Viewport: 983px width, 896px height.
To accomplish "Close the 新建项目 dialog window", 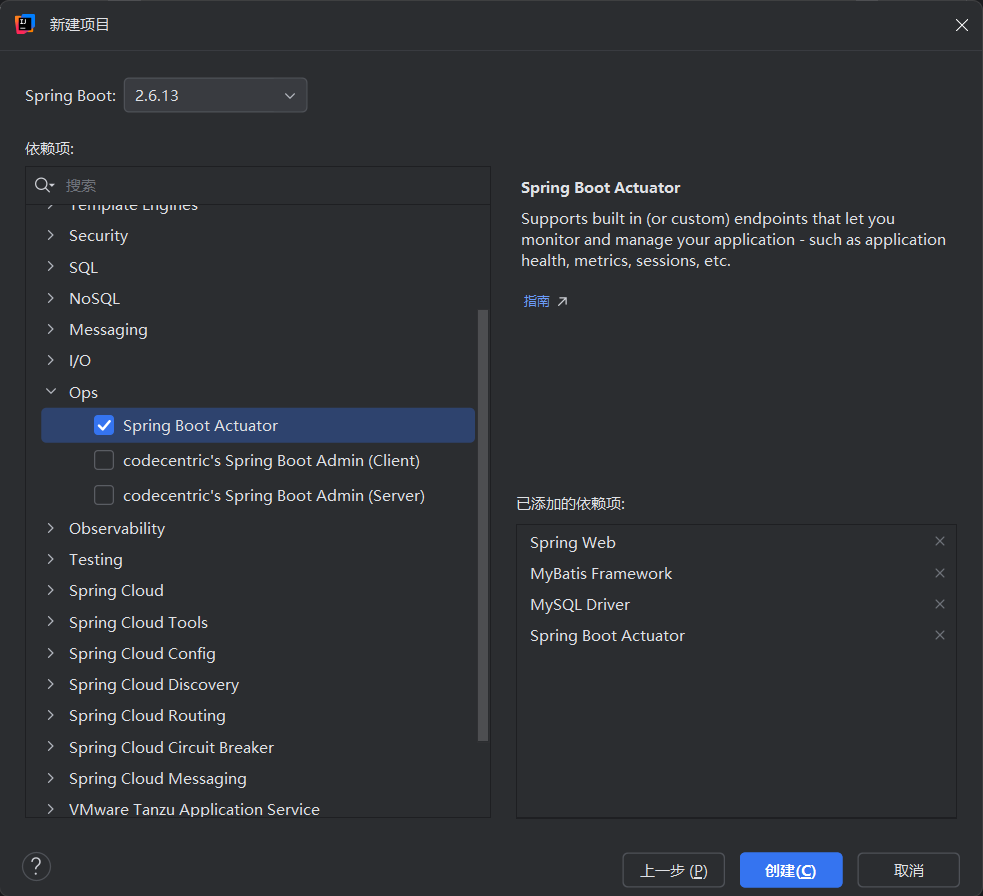I will (962, 25).
